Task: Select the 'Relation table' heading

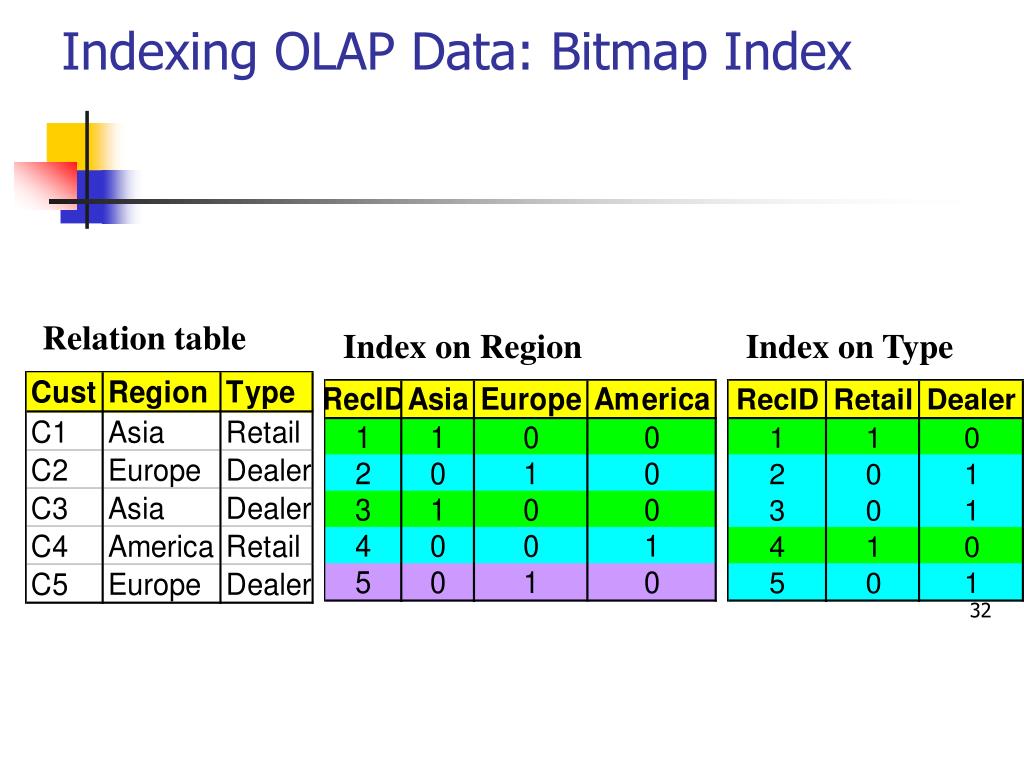Action: tap(144, 338)
